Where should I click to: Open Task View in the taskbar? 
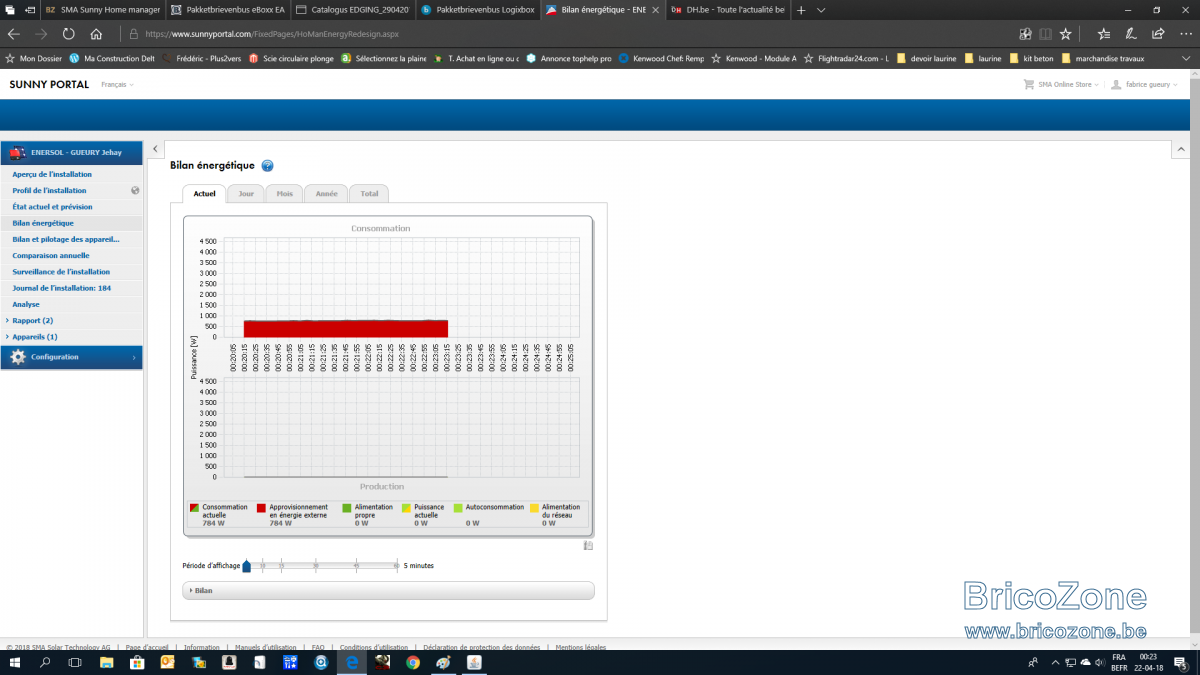(76, 662)
